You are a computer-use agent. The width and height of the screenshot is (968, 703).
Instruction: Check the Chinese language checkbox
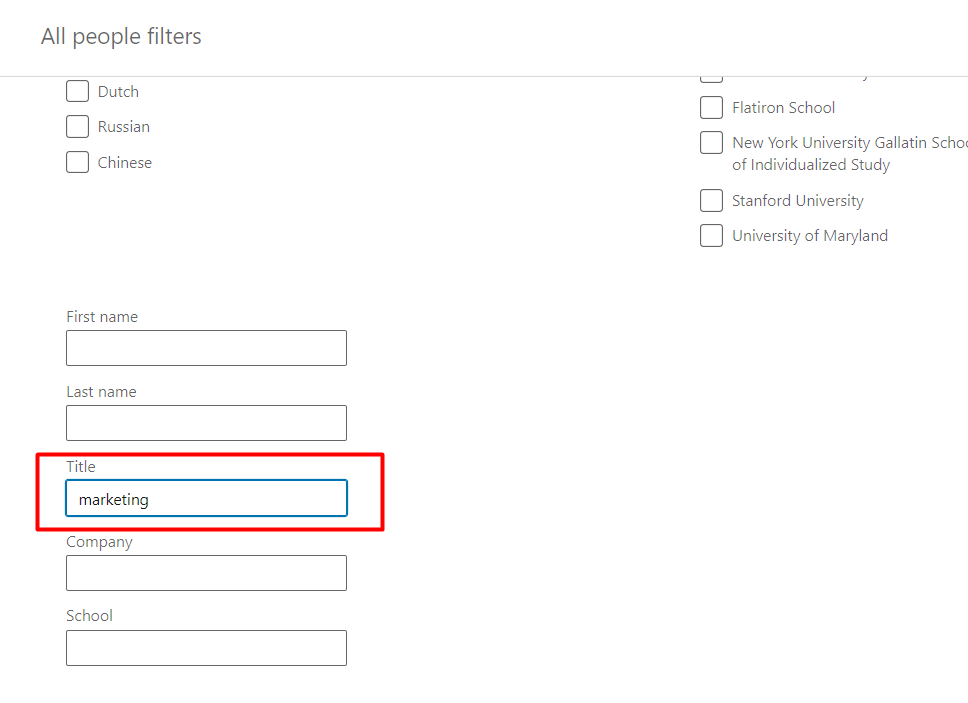(x=77, y=162)
